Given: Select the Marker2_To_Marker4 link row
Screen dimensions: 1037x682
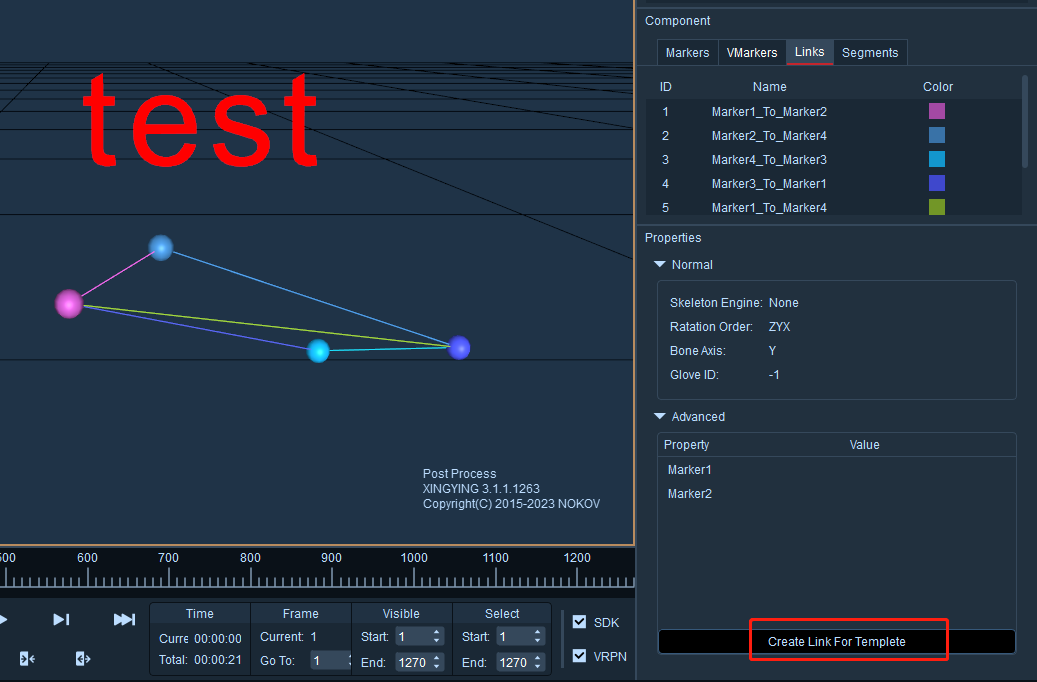Looking at the screenshot, I should click(x=833, y=136).
